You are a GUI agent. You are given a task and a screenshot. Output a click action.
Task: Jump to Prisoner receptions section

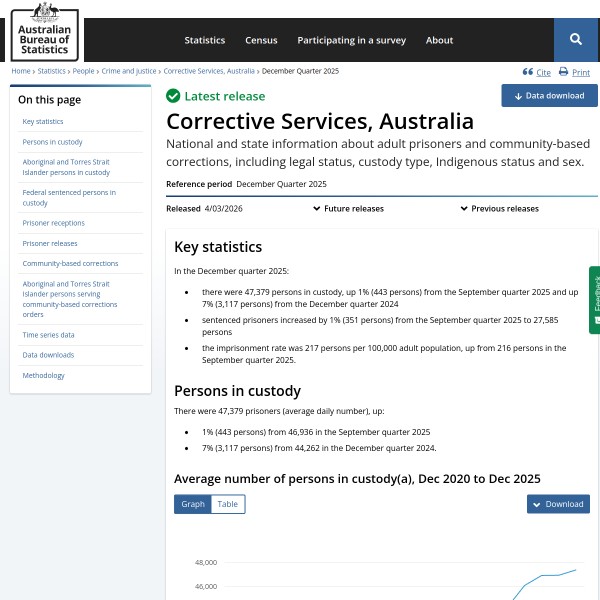pos(53,223)
